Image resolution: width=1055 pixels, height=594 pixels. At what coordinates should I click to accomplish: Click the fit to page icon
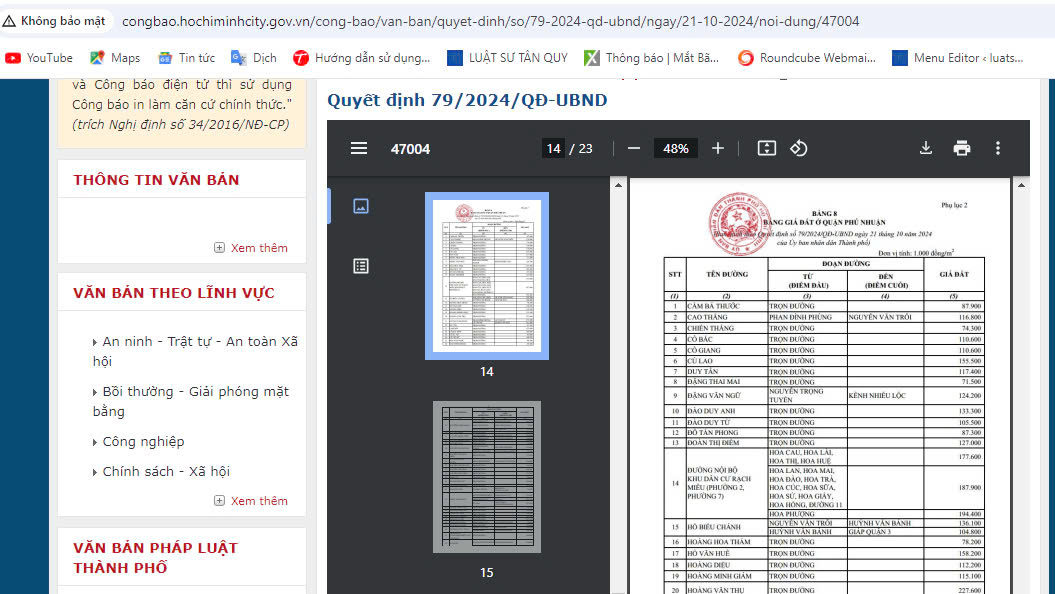[767, 148]
